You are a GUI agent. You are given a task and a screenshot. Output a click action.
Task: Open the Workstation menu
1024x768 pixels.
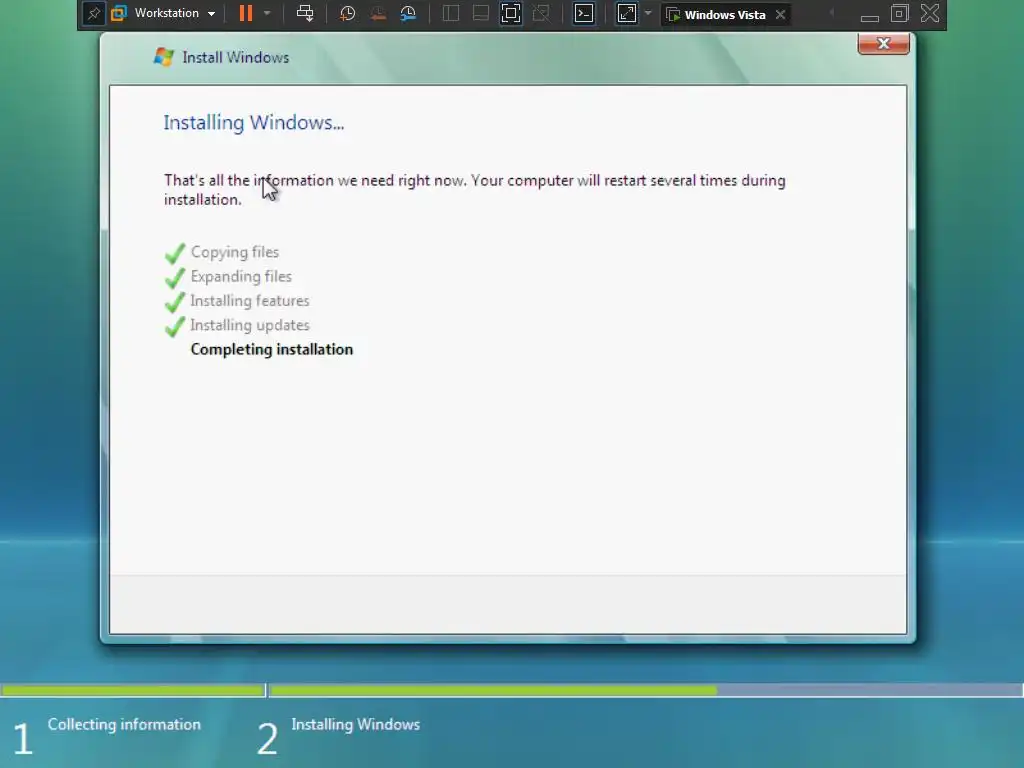tap(167, 13)
